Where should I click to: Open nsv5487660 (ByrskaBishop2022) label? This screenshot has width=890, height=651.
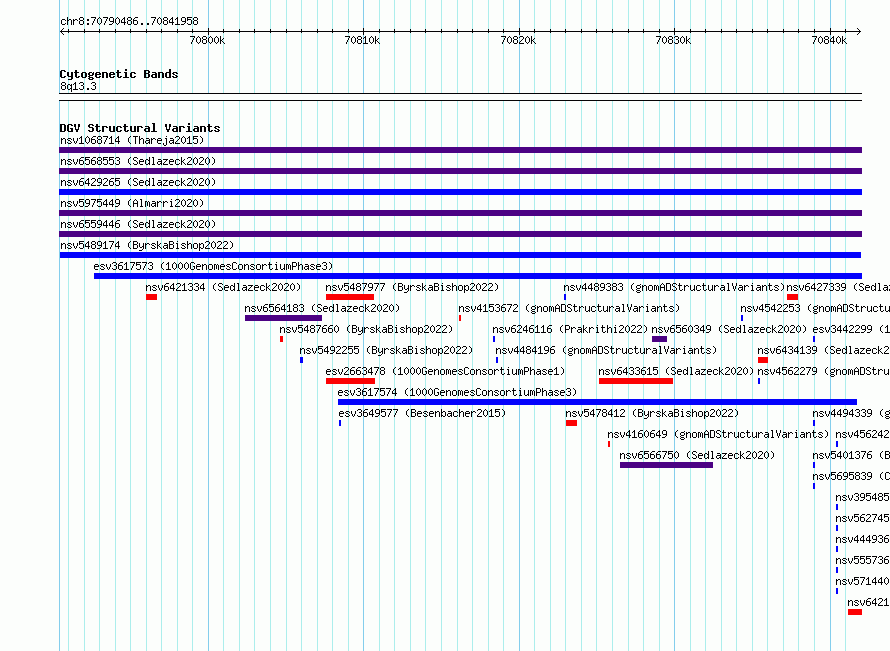point(366,329)
